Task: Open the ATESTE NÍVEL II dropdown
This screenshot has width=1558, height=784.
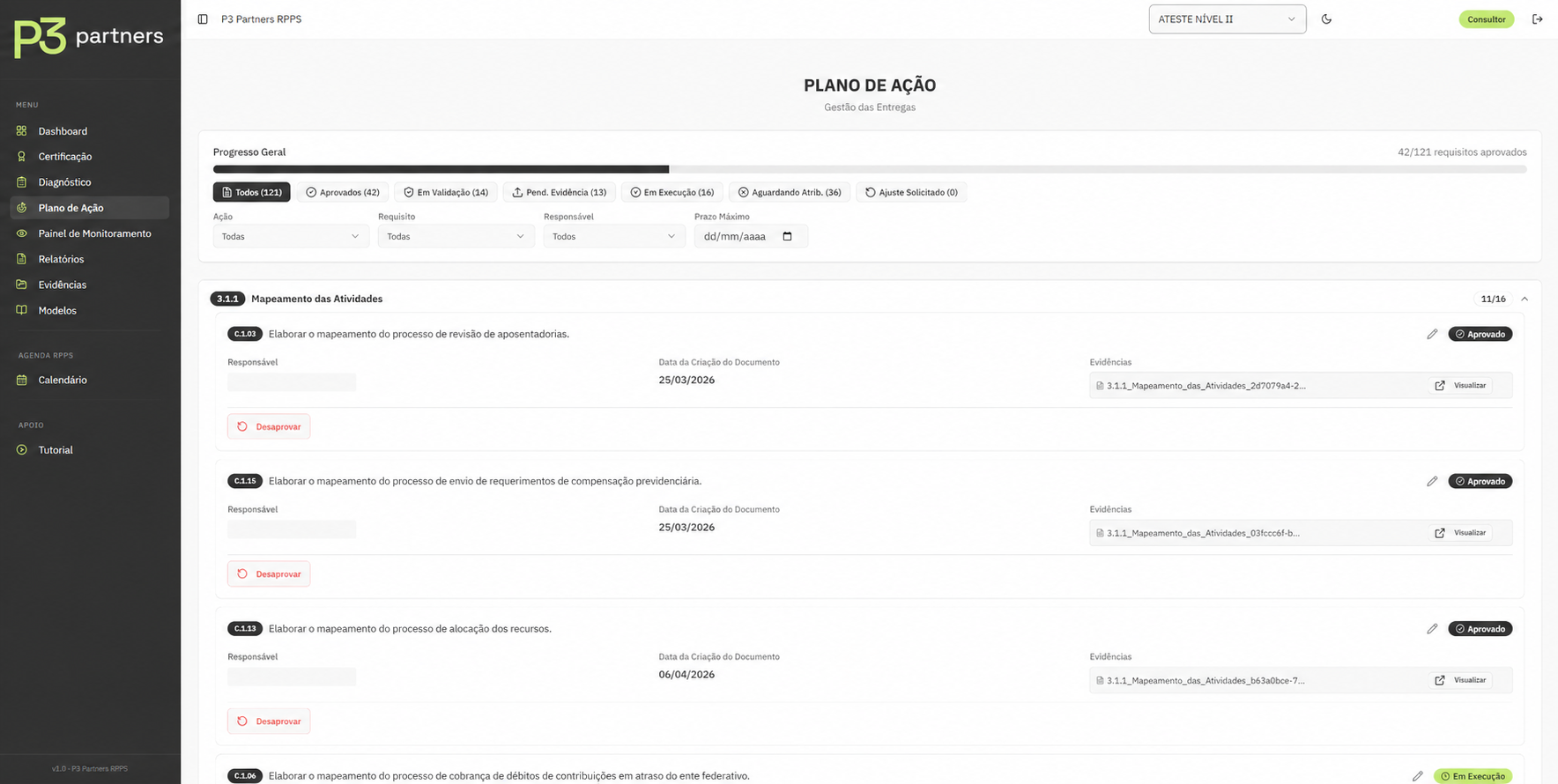Action: (1227, 19)
